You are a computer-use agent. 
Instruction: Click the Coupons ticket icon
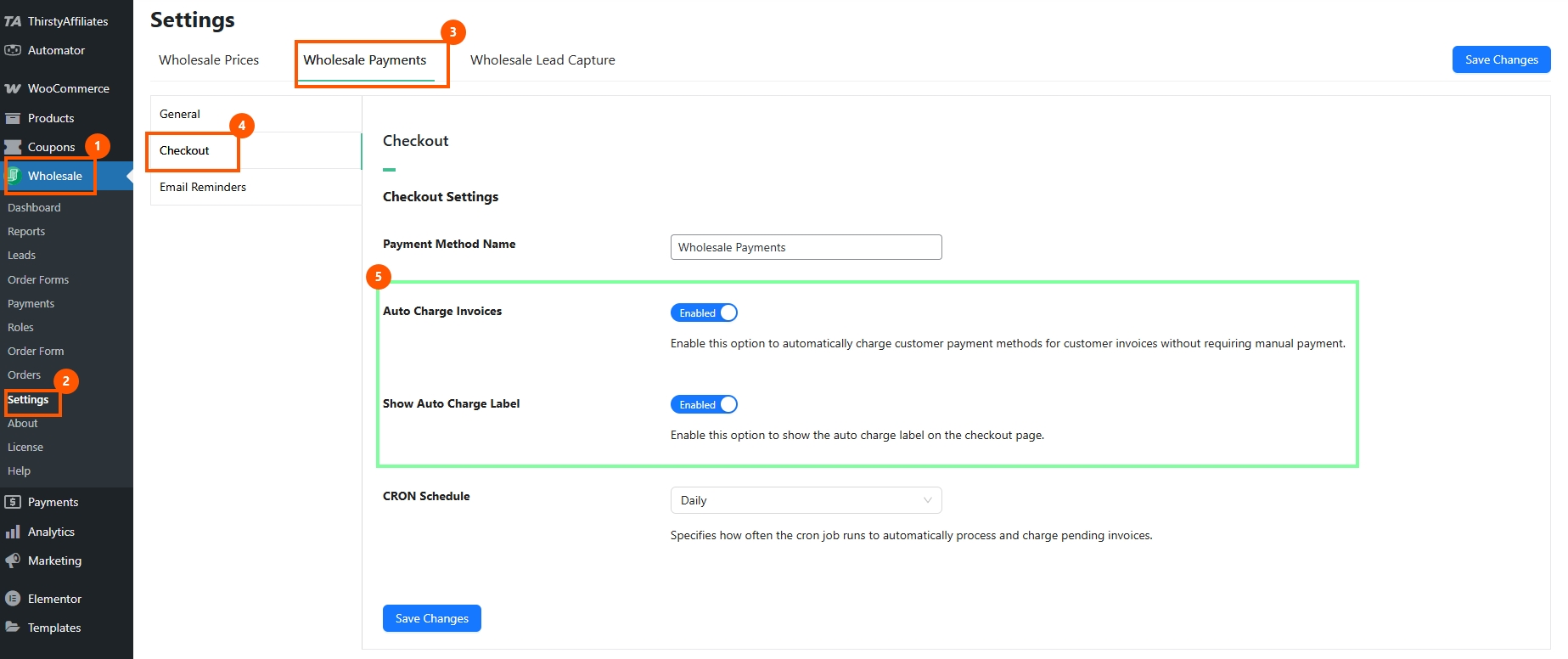(x=13, y=147)
